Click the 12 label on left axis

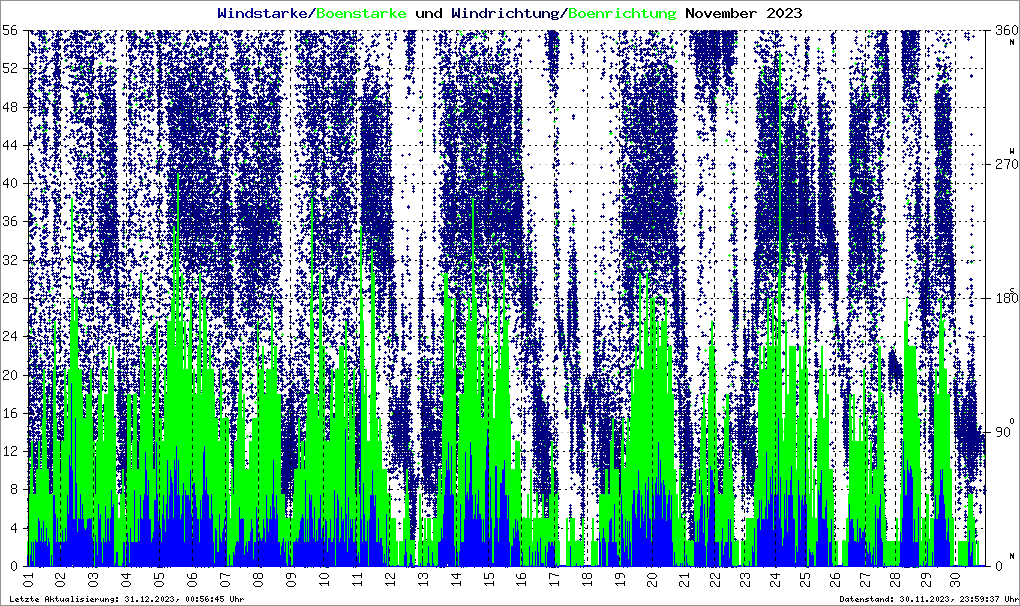(12, 451)
